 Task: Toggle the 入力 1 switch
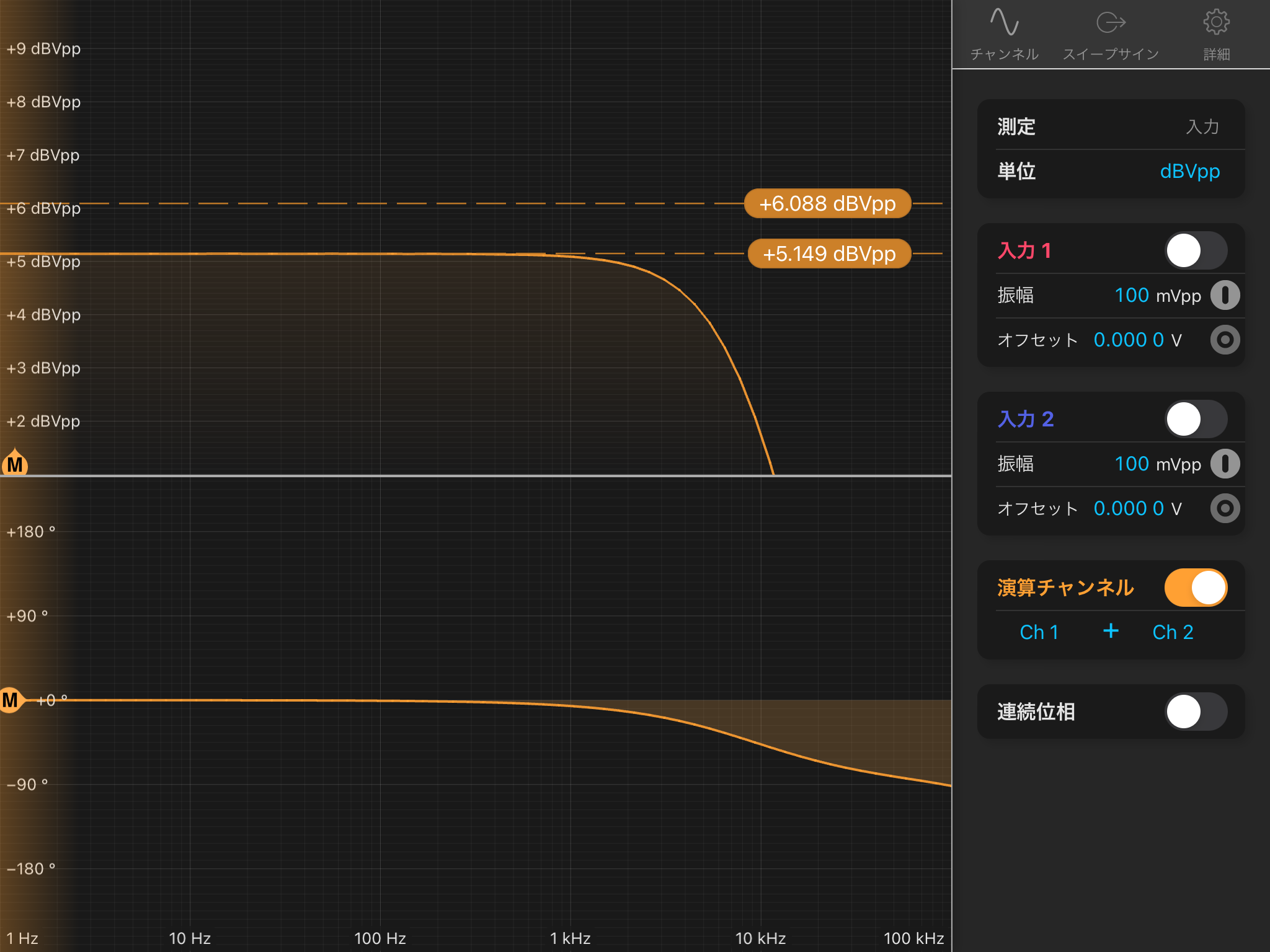click(1196, 250)
